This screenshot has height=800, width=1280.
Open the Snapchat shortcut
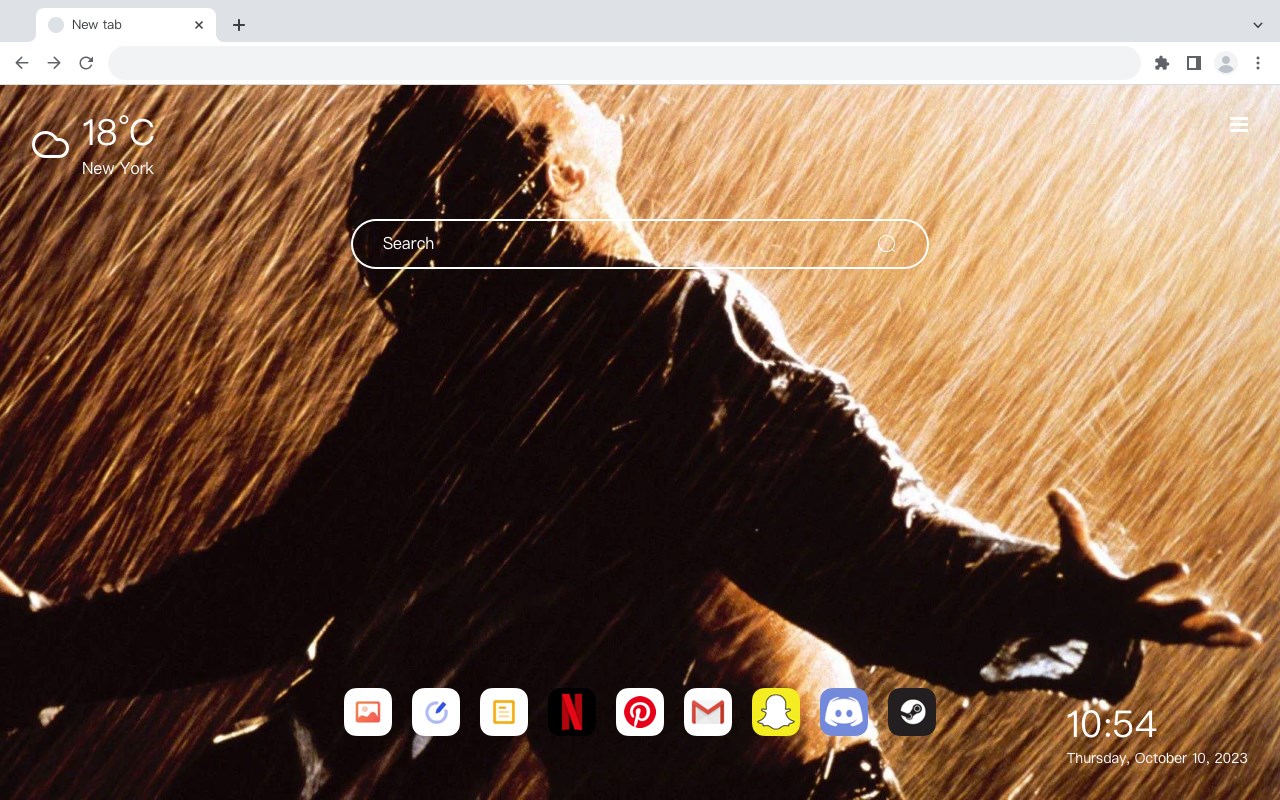[x=776, y=712]
